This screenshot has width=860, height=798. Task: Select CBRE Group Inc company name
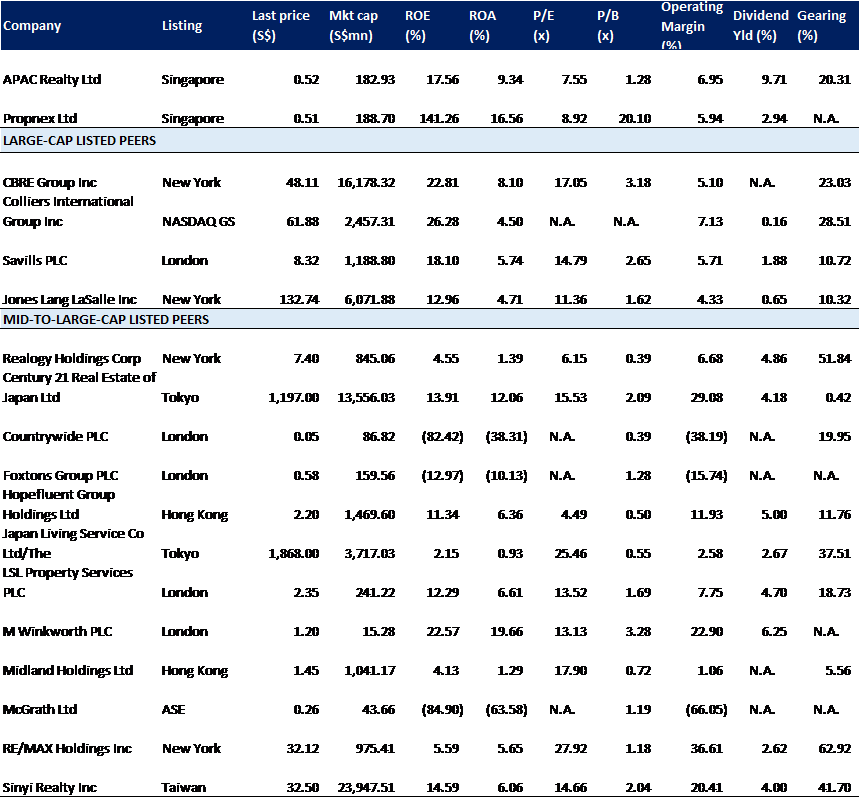click(49, 183)
